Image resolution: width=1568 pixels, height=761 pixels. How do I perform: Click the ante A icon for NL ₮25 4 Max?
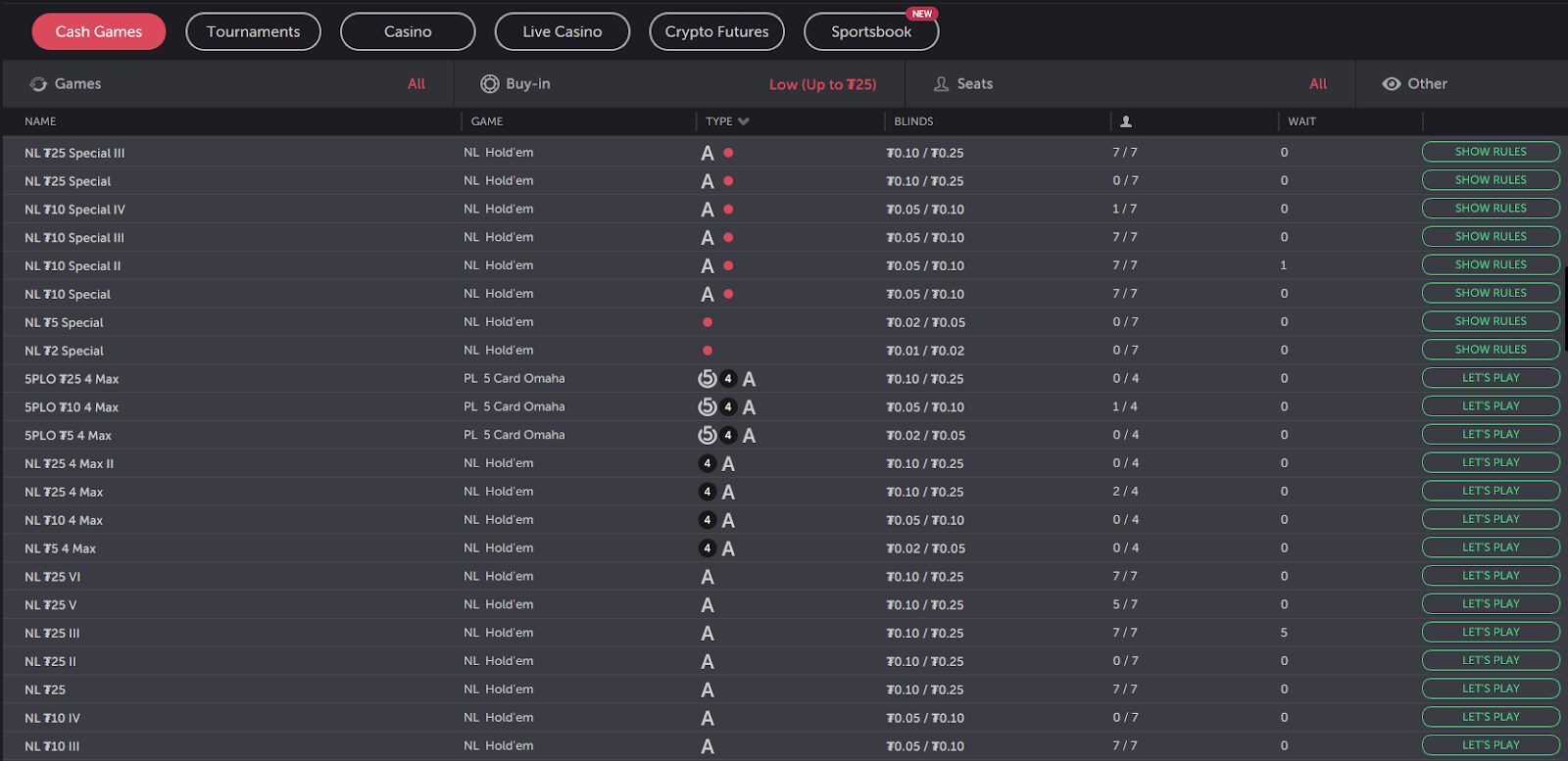(728, 492)
